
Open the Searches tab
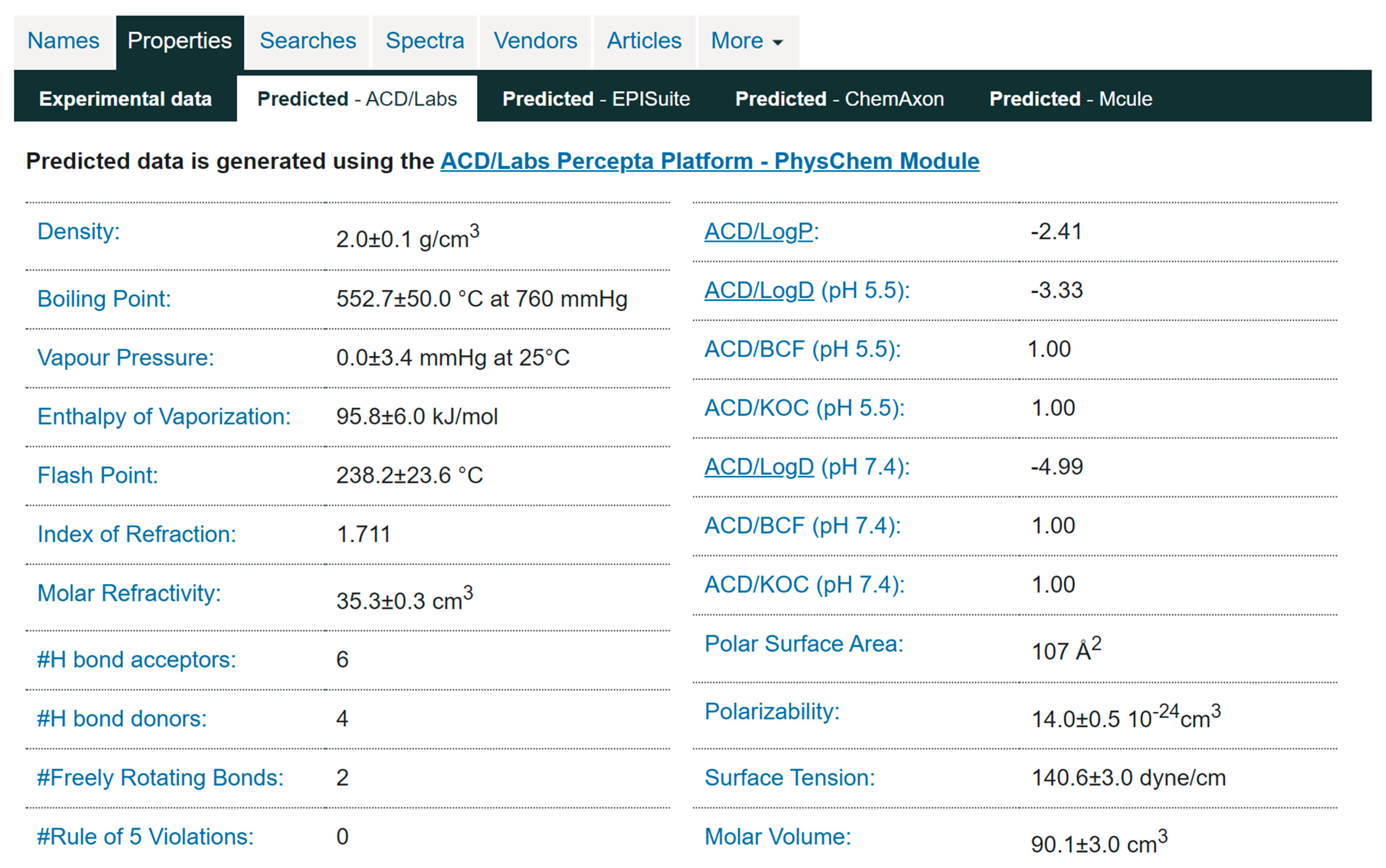pyautogui.click(x=308, y=41)
